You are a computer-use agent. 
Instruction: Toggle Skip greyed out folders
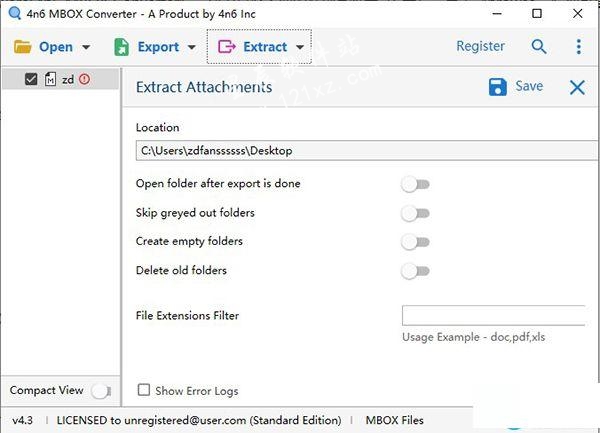click(416, 213)
